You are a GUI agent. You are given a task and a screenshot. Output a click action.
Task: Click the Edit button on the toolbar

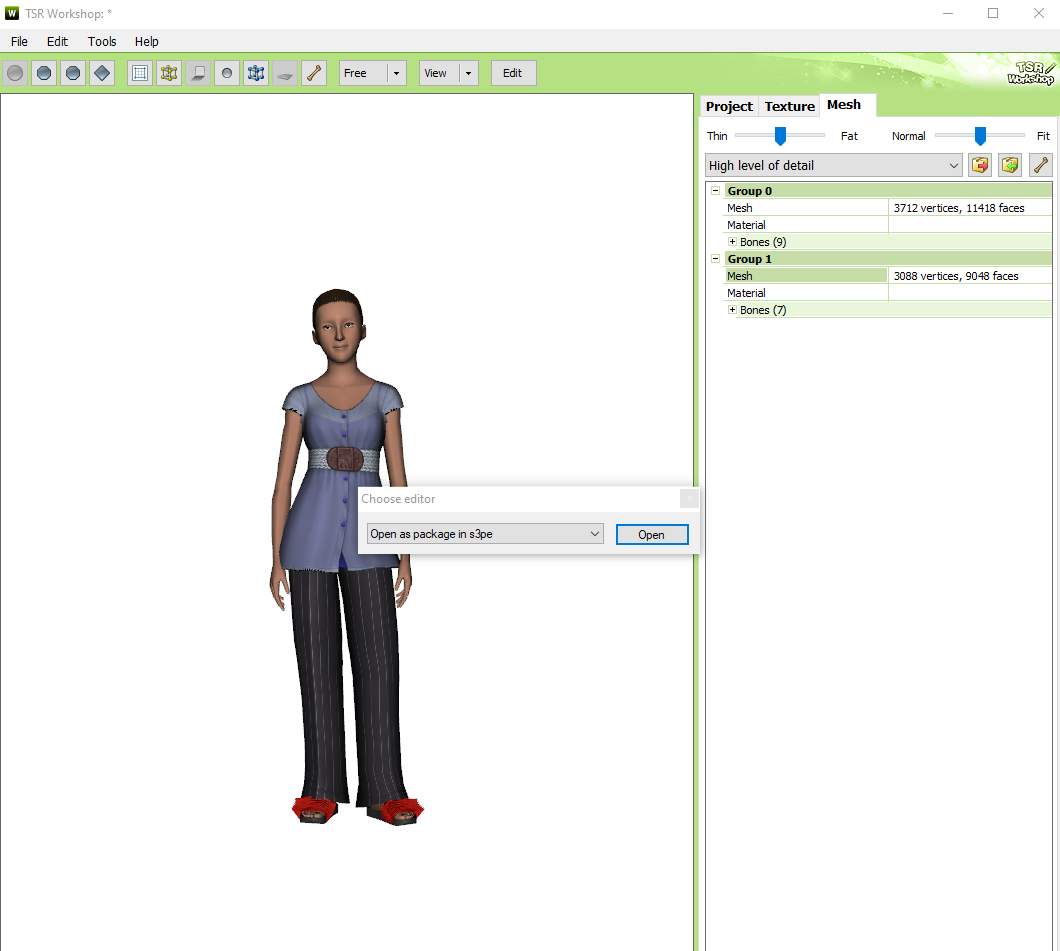click(x=513, y=72)
